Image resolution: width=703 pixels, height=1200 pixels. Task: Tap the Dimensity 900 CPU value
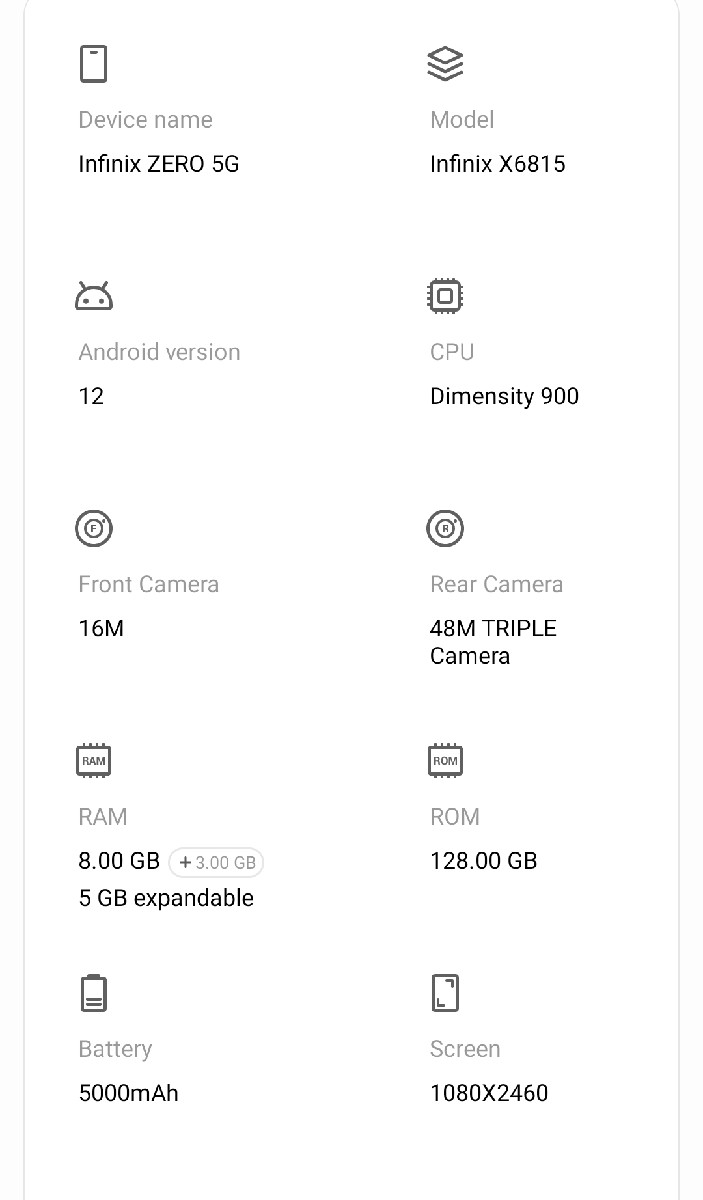click(504, 396)
